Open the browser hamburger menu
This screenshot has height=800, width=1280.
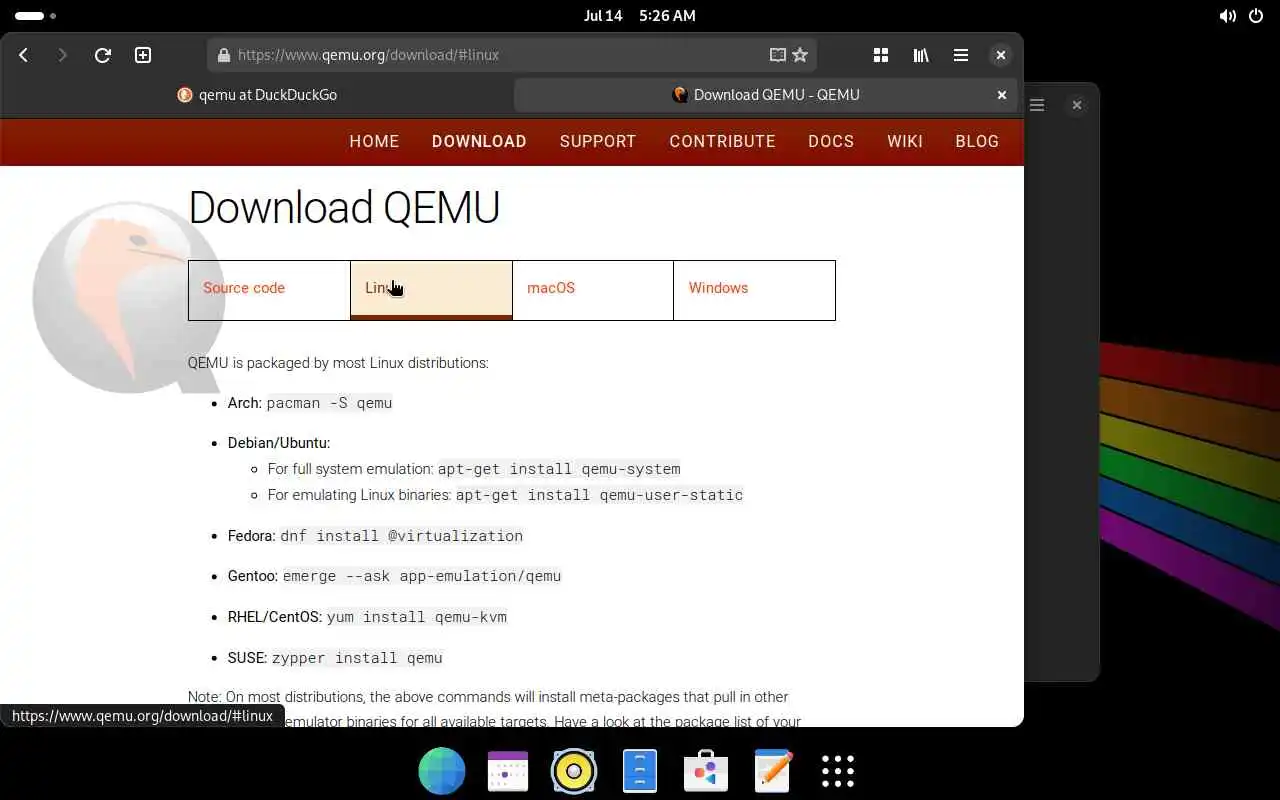coord(961,55)
